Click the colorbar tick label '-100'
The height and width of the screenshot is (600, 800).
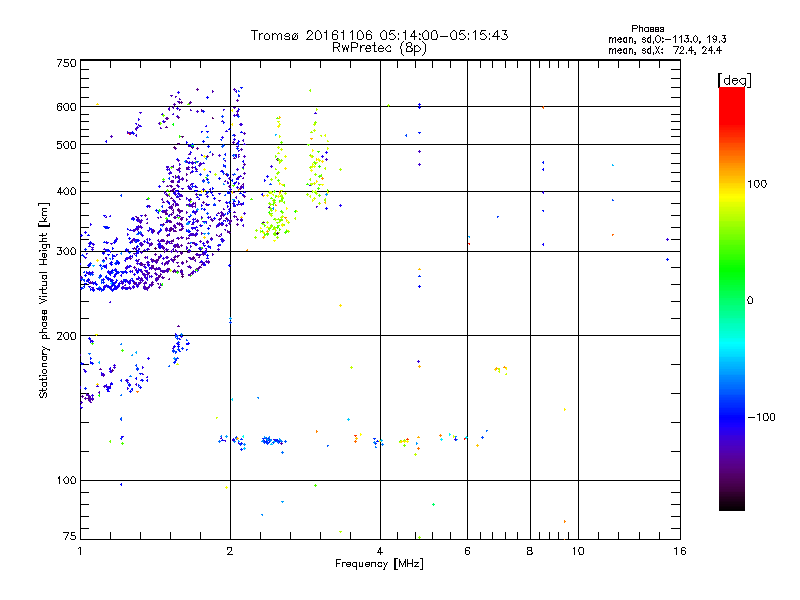point(761,417)
